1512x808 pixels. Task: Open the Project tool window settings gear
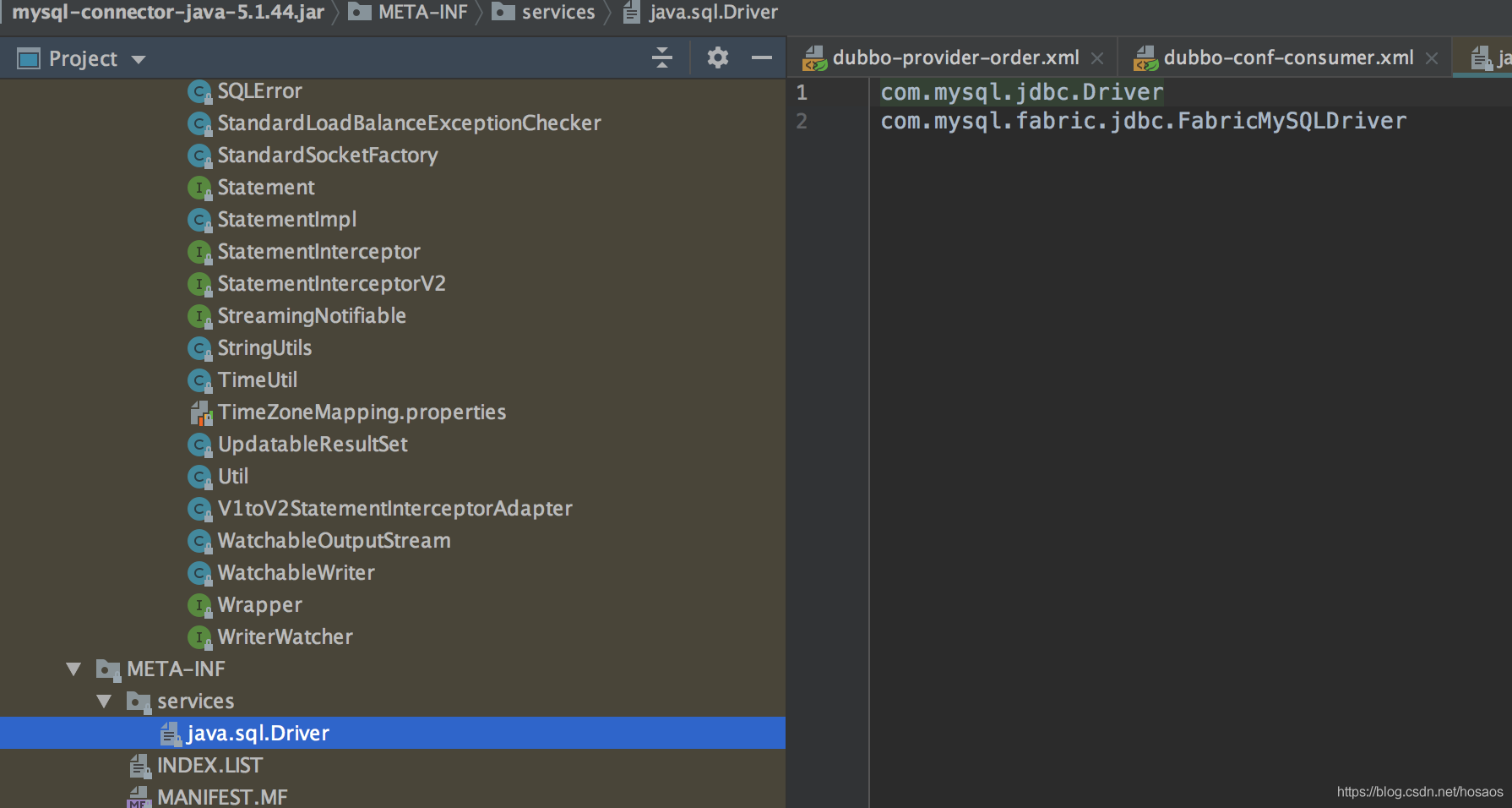click(x=717, y=57)
